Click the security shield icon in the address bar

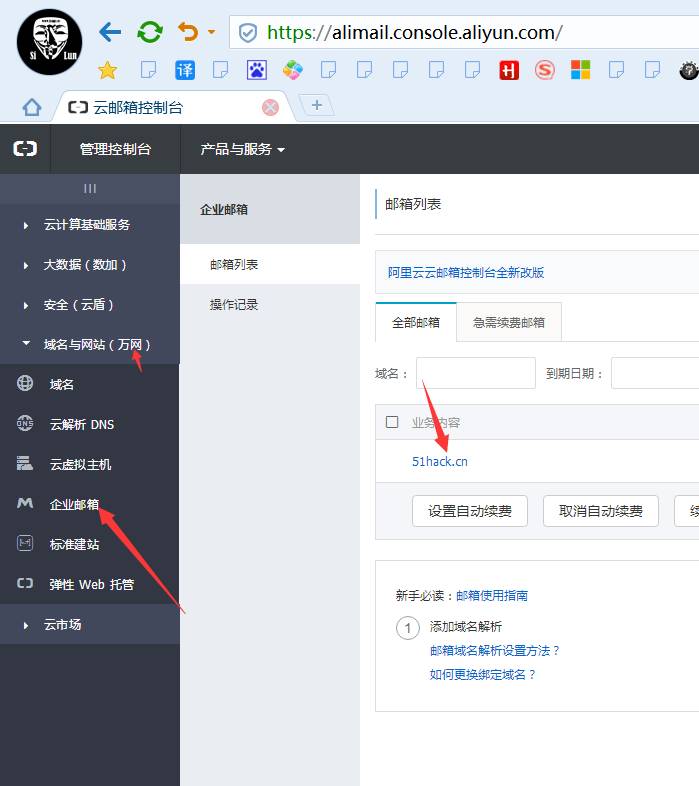point(248,33)
